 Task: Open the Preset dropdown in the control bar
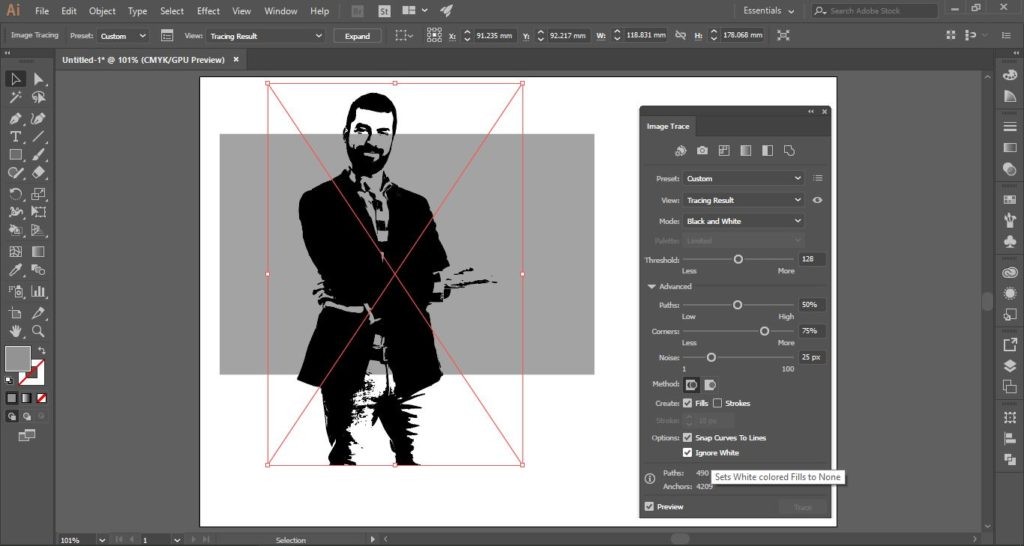(123, 36)
